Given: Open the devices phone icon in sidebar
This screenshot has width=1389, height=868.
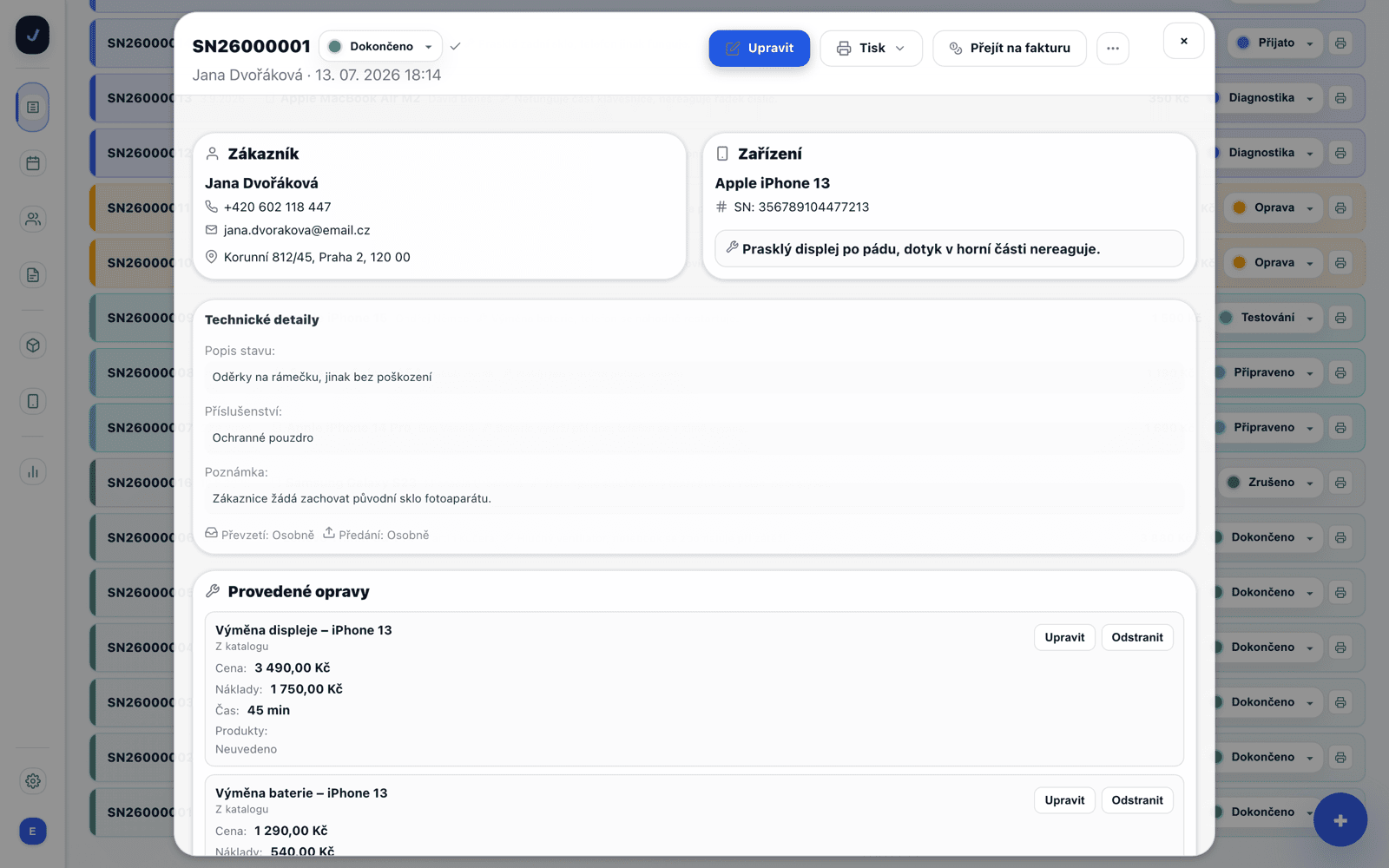Looking at the screenshot, I should (x=33, y=401).
